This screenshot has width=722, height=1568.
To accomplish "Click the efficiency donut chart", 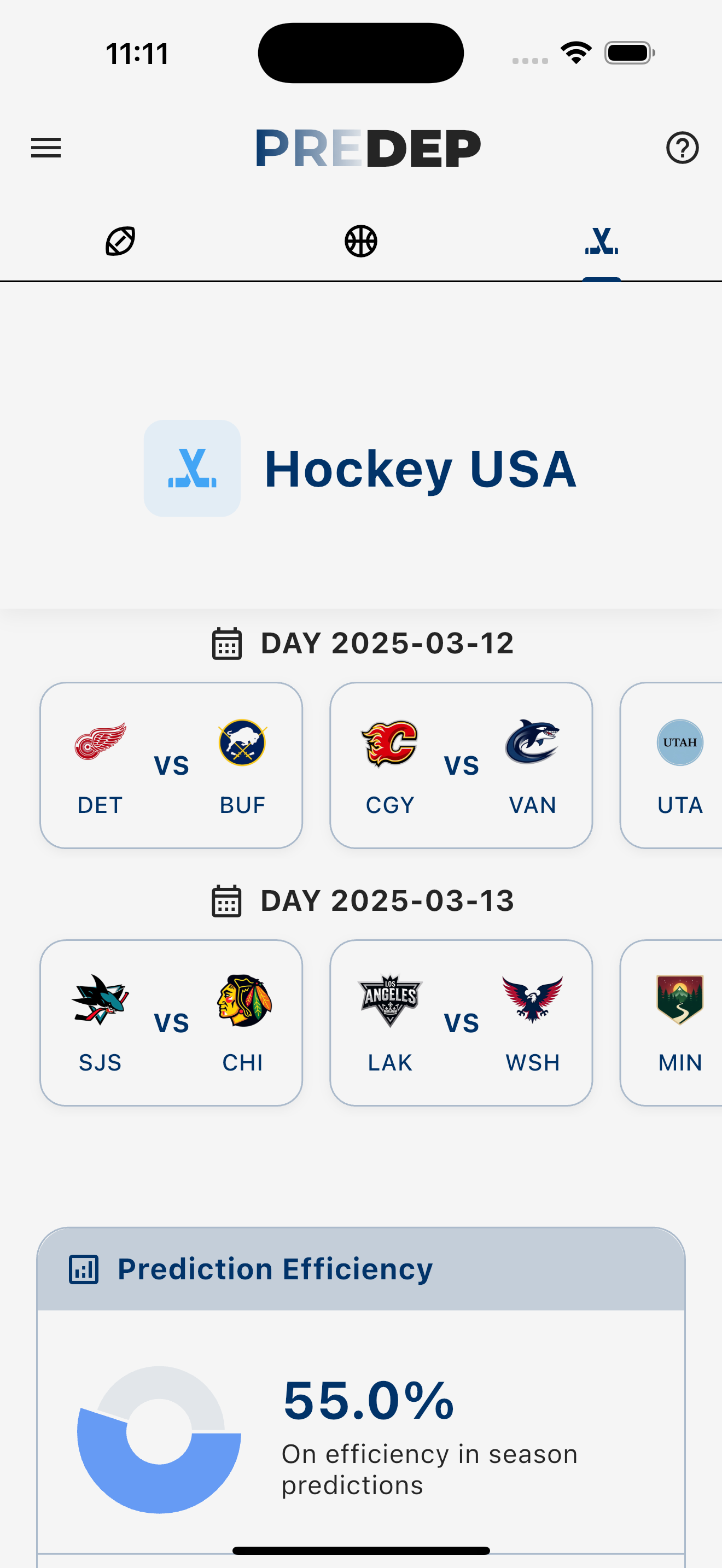I will 159,1440.
